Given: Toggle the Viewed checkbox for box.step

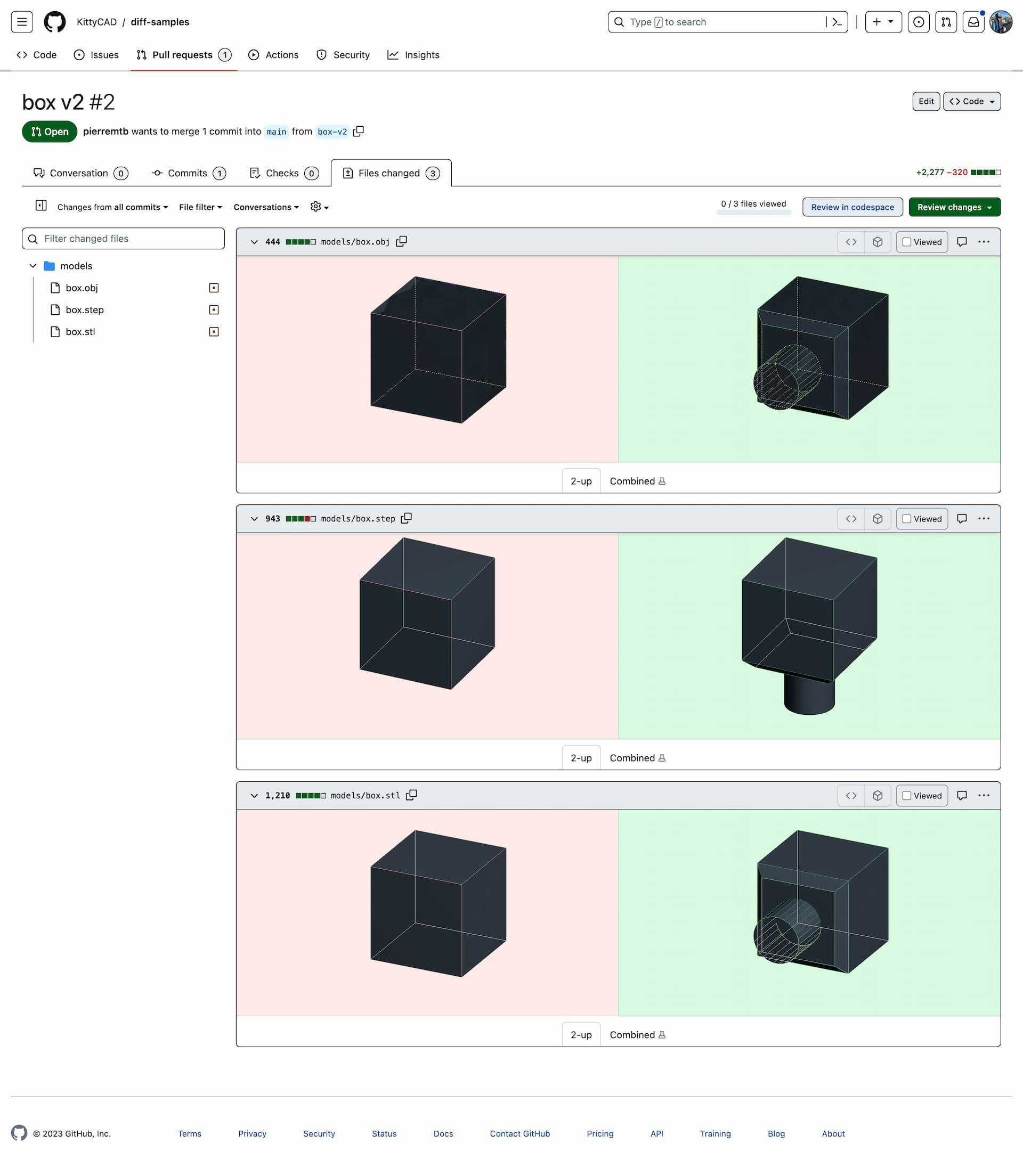Looking at the screenshot, I should click(906, 519).
